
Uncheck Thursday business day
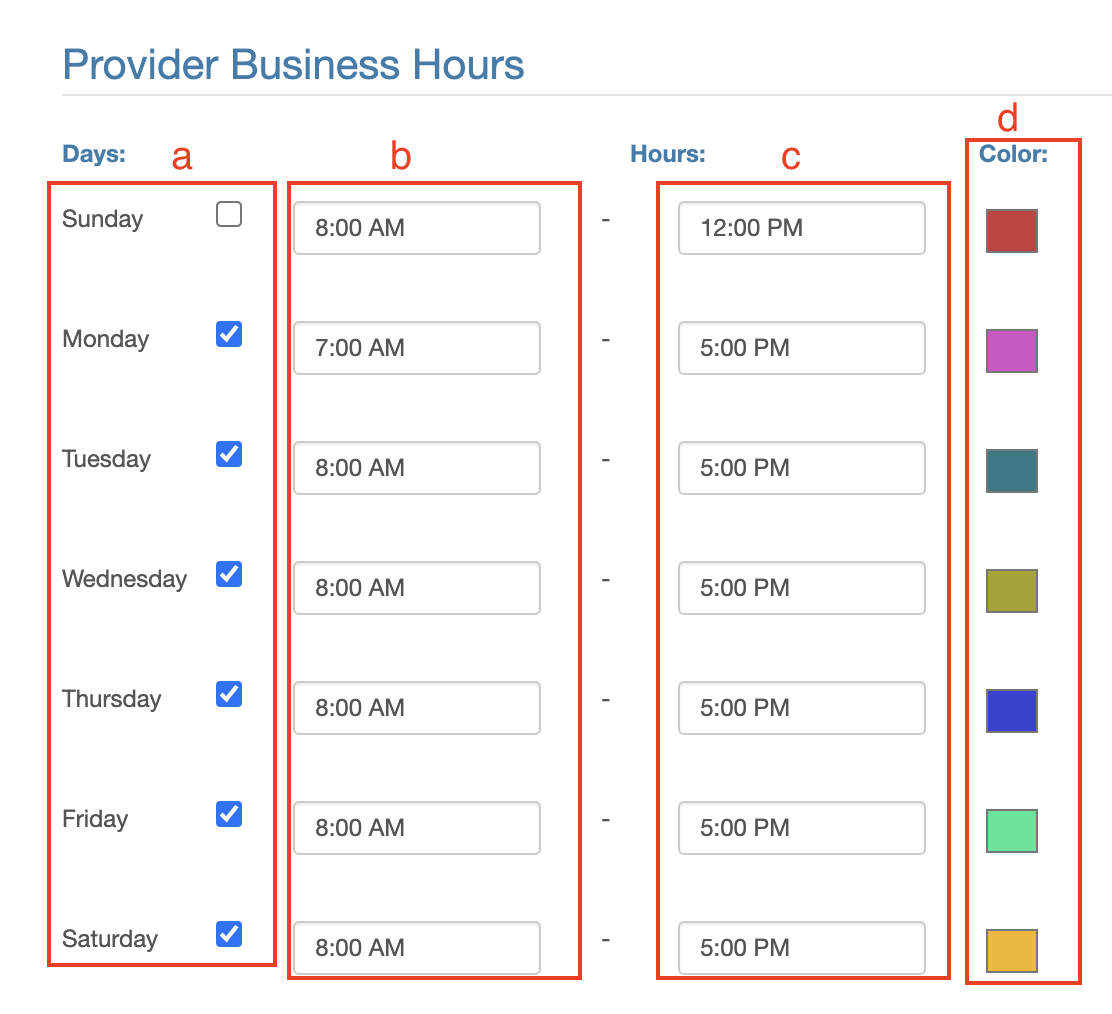(x=229, y=694)
